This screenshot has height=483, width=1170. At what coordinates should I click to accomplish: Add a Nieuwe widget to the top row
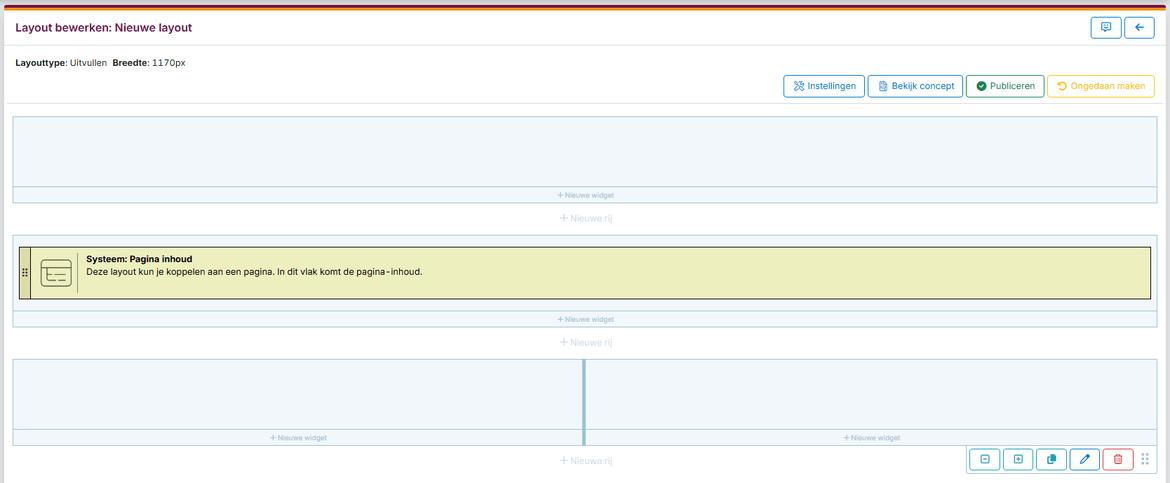pos(584,195)
